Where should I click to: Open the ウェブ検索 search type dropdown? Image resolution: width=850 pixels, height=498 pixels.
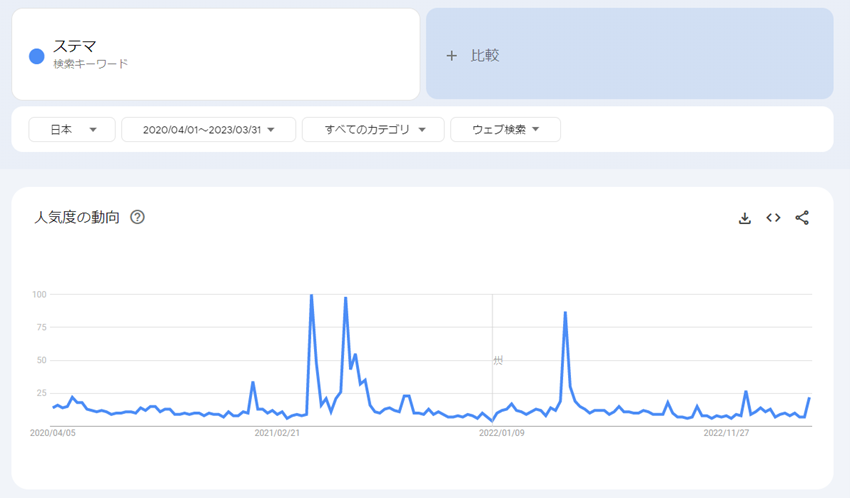[x=505, y=130]
